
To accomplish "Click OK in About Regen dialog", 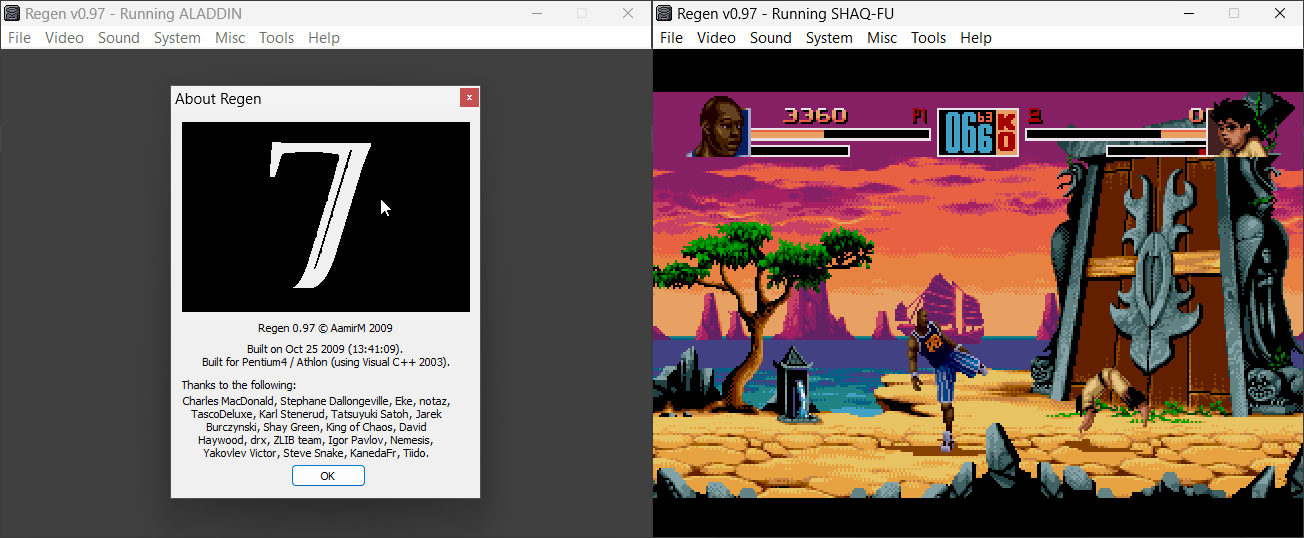I will pyautogui.click(x=328, y=476).
